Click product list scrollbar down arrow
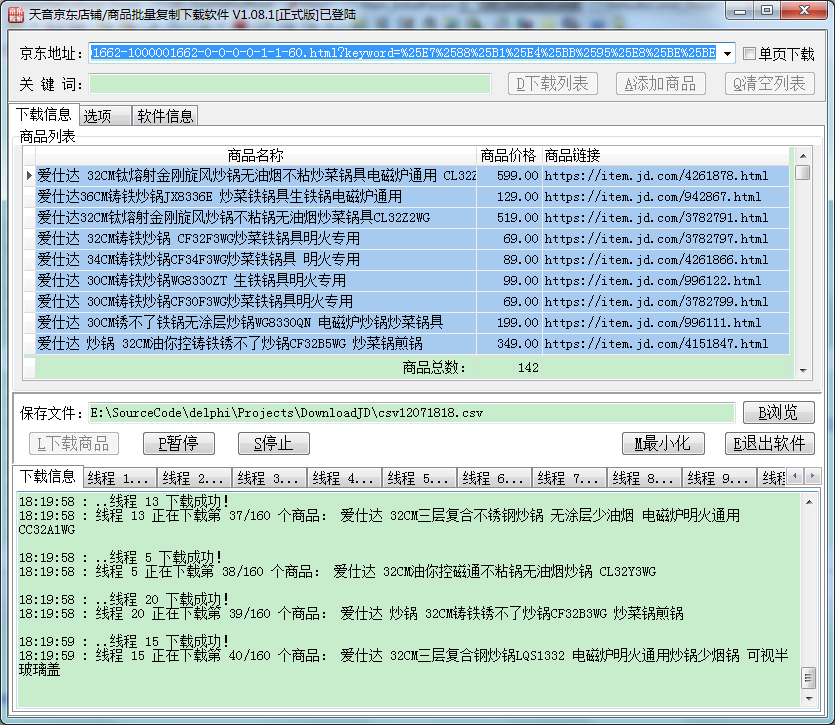 803,371
